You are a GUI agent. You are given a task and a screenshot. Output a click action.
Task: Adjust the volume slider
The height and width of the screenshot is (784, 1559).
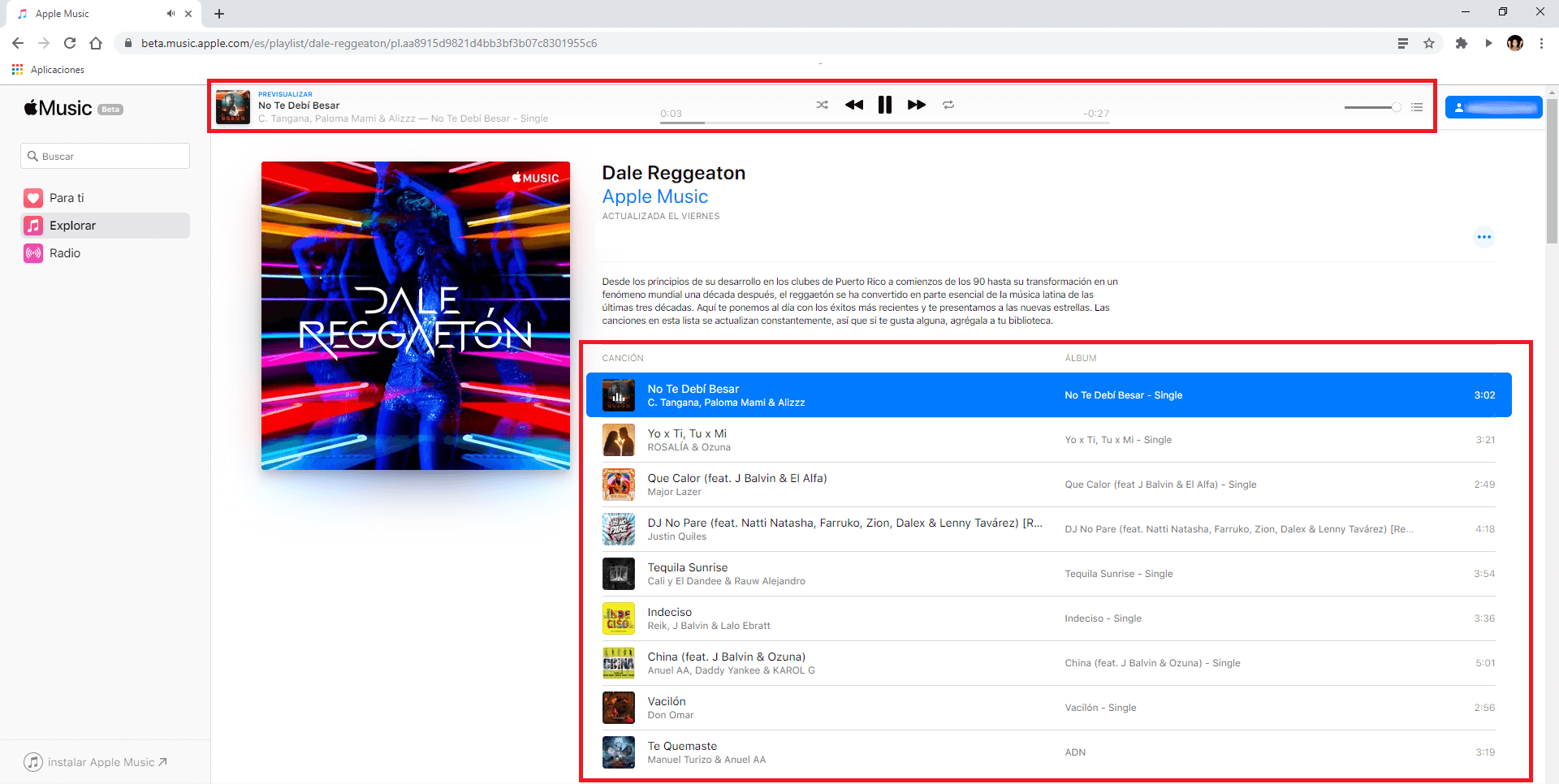[x=1372, y=107]
